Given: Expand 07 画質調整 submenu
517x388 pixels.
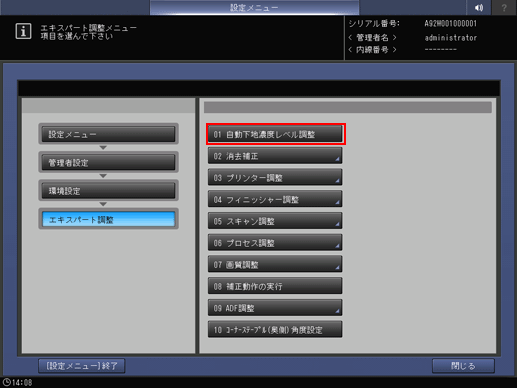Looking at the screenshot, I should pyautogui.click(x=275, y=264).
